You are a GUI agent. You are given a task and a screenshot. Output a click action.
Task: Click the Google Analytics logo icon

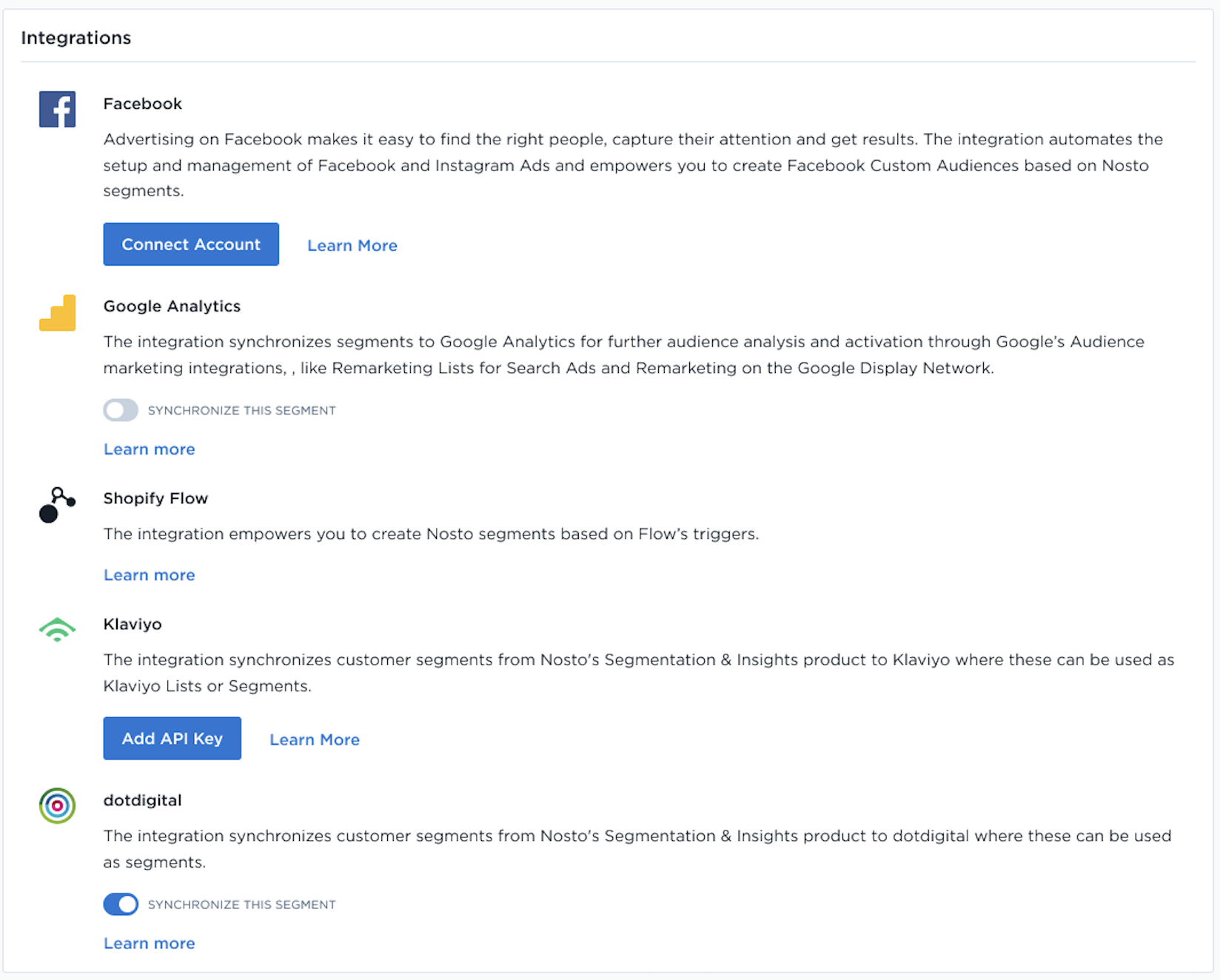tap(57, 312)
